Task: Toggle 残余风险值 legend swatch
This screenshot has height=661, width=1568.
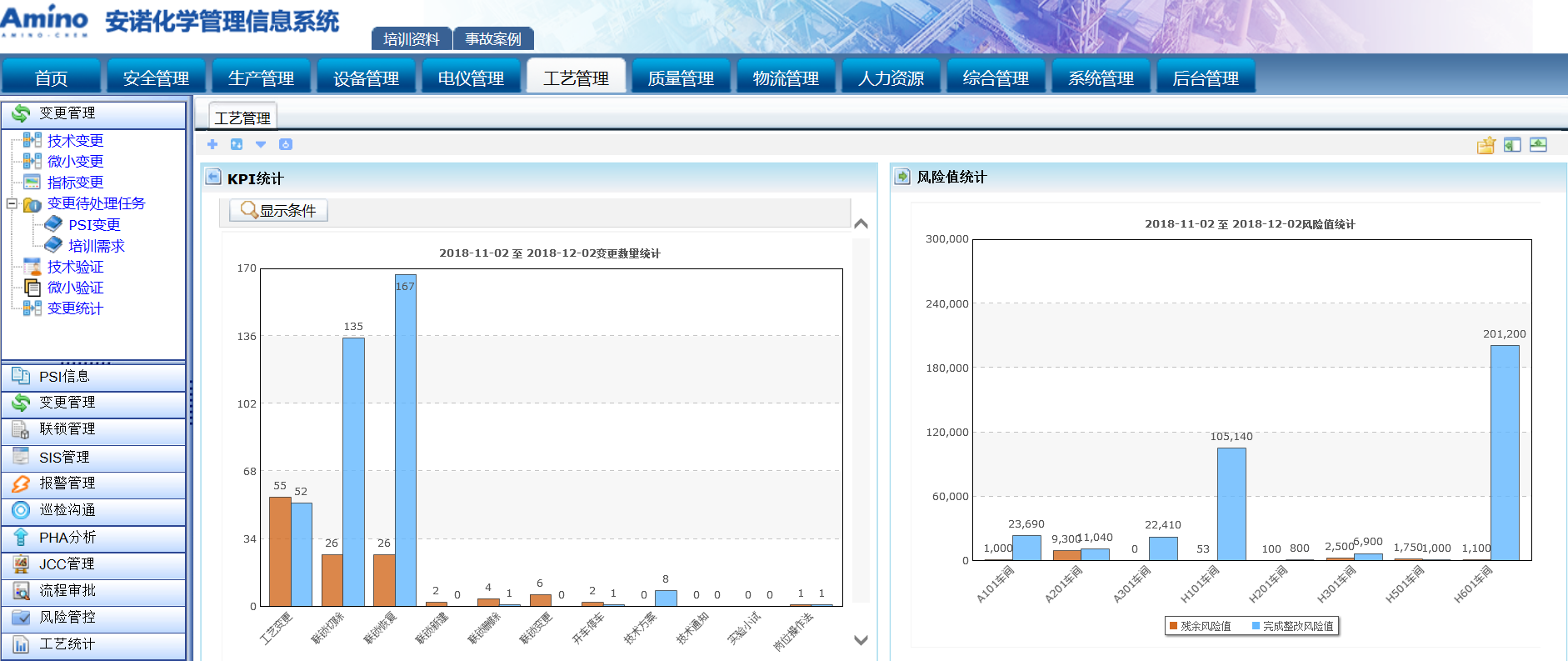Action: [x=1173, y=626]
